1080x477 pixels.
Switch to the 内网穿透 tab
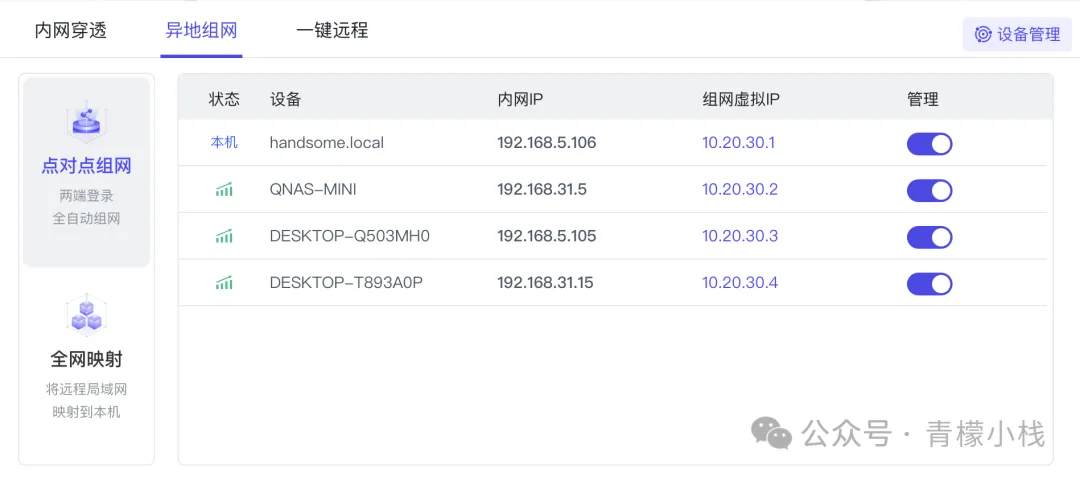(71, 30)
